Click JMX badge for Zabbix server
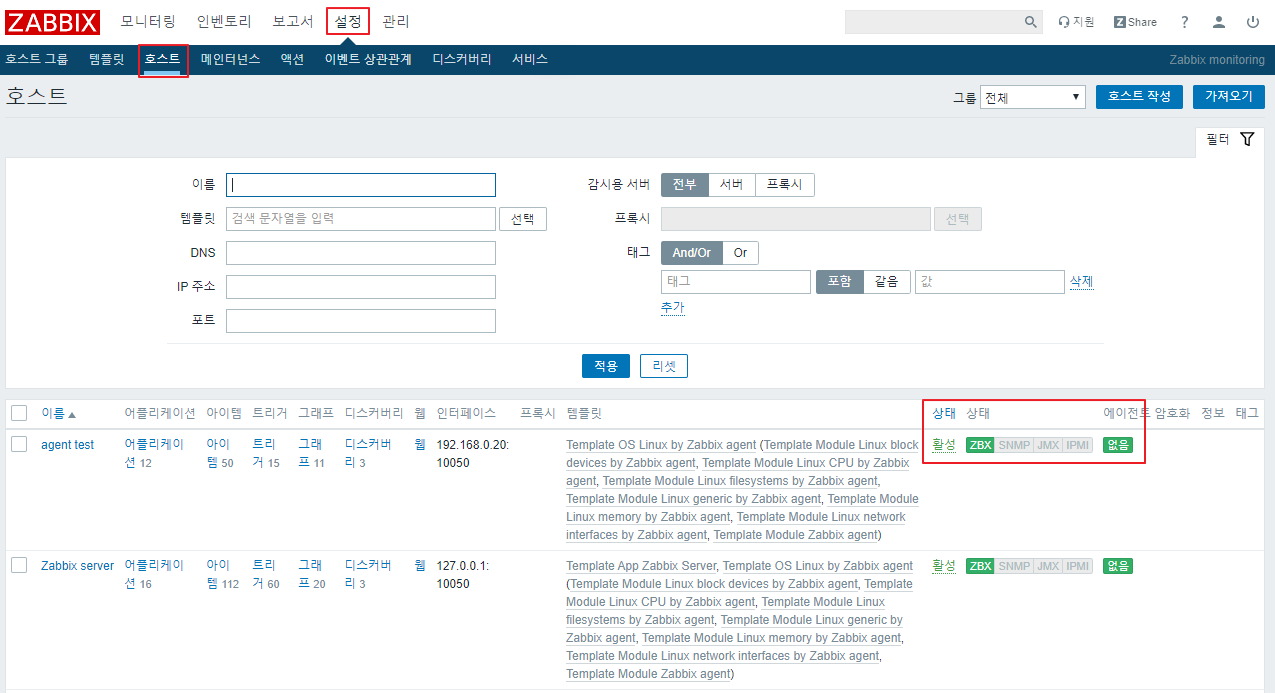Screen dimensions: 1275x693 click(1048, 566)
